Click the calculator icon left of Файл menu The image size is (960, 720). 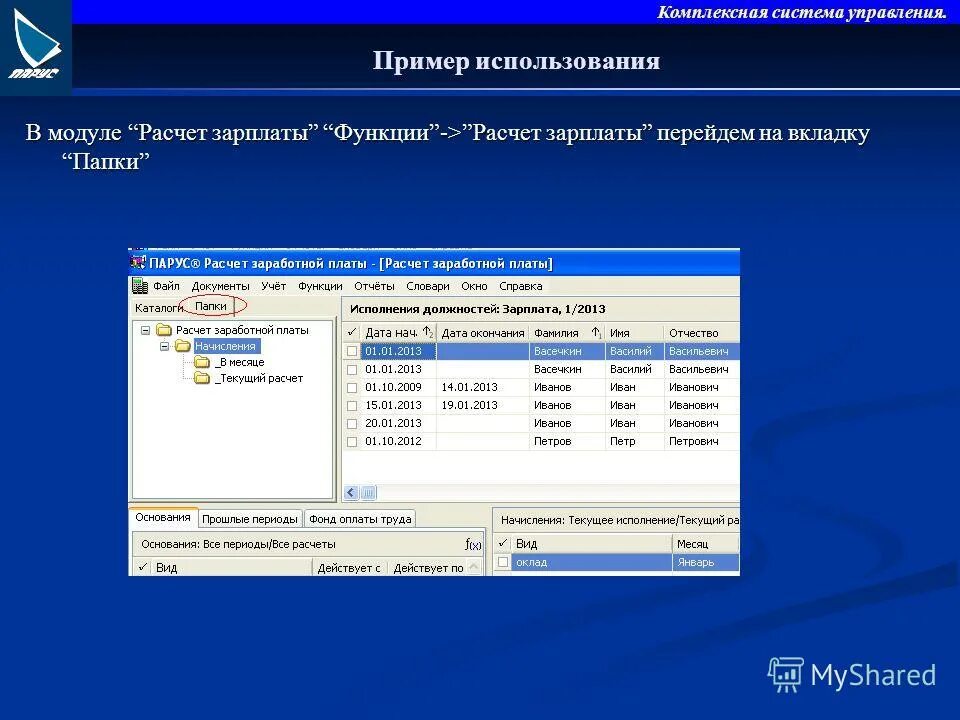[139, 286]
